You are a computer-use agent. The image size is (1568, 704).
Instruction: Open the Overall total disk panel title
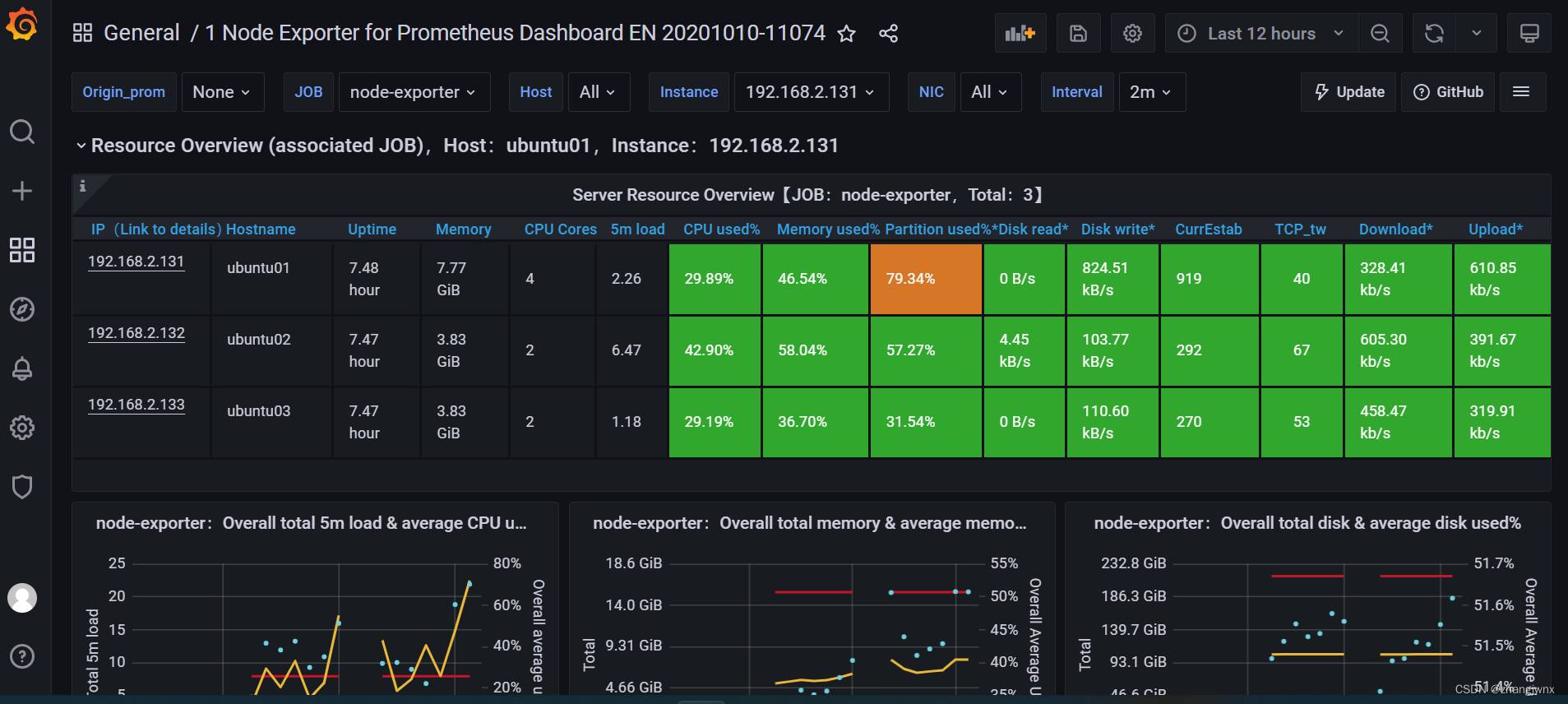point(1307,523)
